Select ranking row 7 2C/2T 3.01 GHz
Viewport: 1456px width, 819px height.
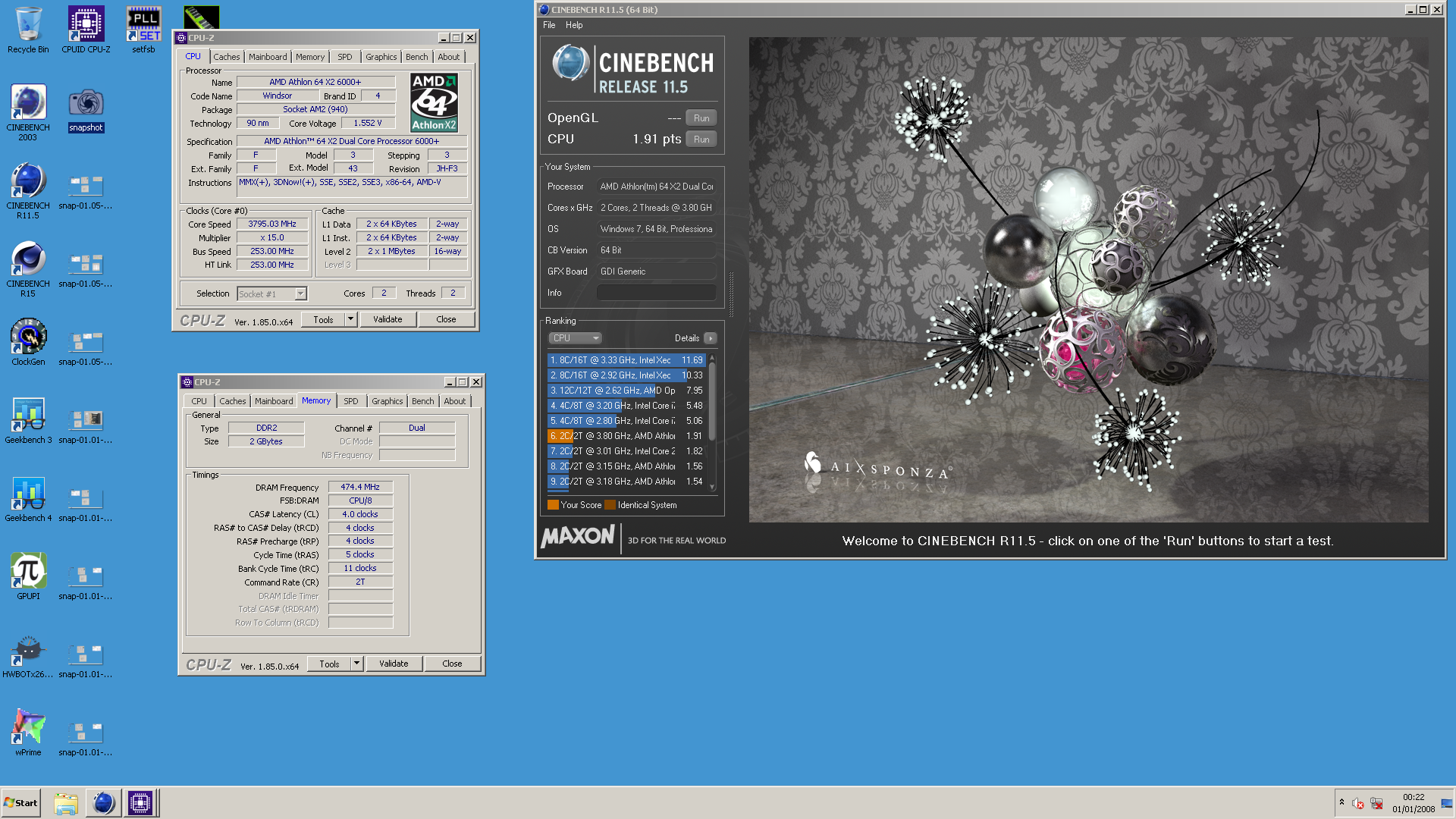626,451
